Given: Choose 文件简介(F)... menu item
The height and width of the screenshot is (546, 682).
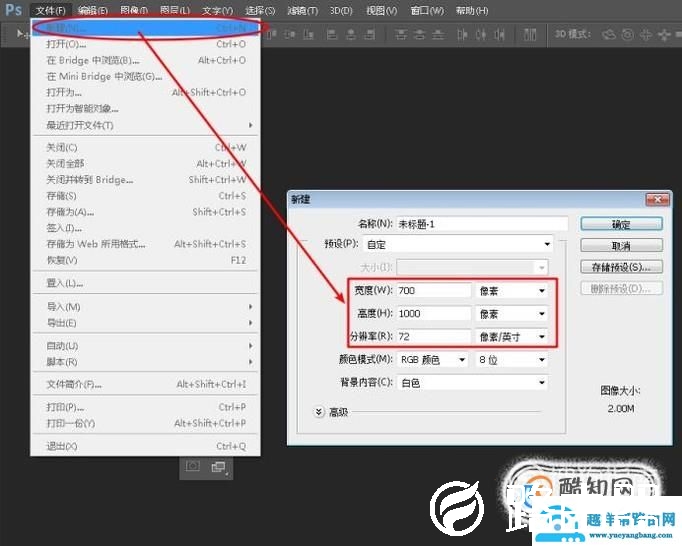Looking at the screenshot, I should pyautogui.click(x=145, y=384).
